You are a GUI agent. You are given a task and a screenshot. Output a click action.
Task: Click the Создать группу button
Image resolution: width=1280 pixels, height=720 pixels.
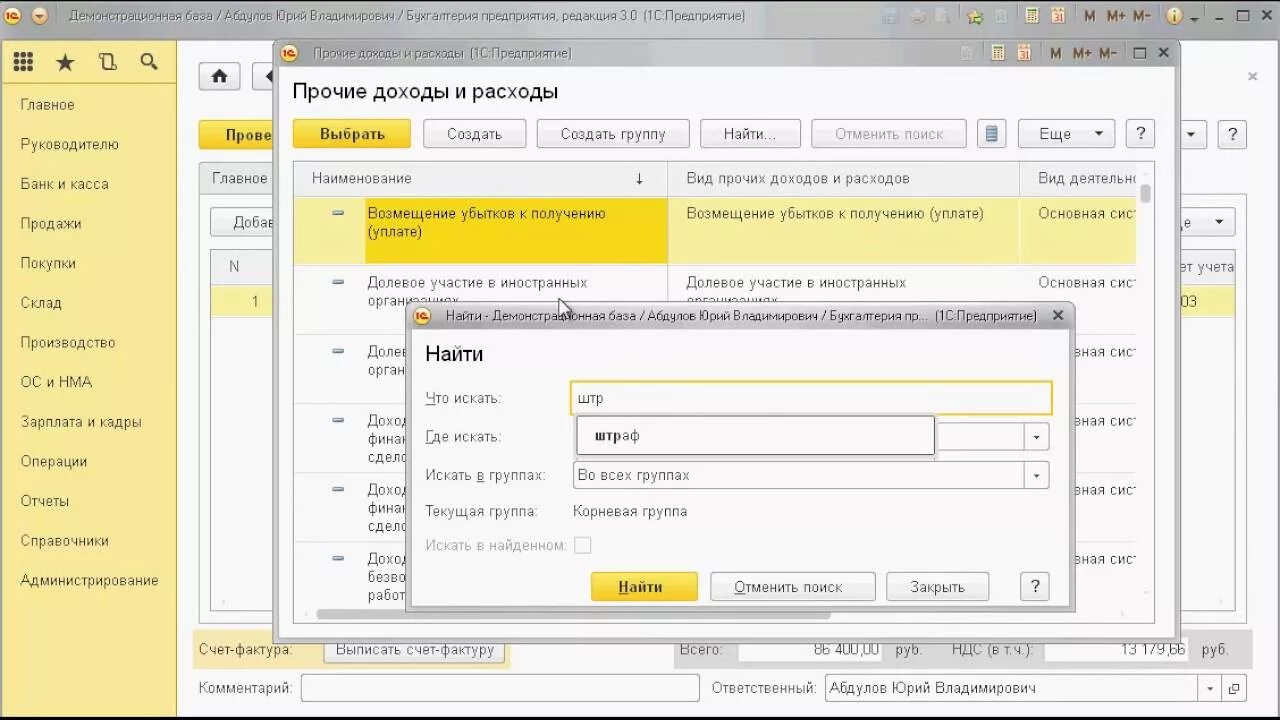pyautogui.click(x=613, y=134)
